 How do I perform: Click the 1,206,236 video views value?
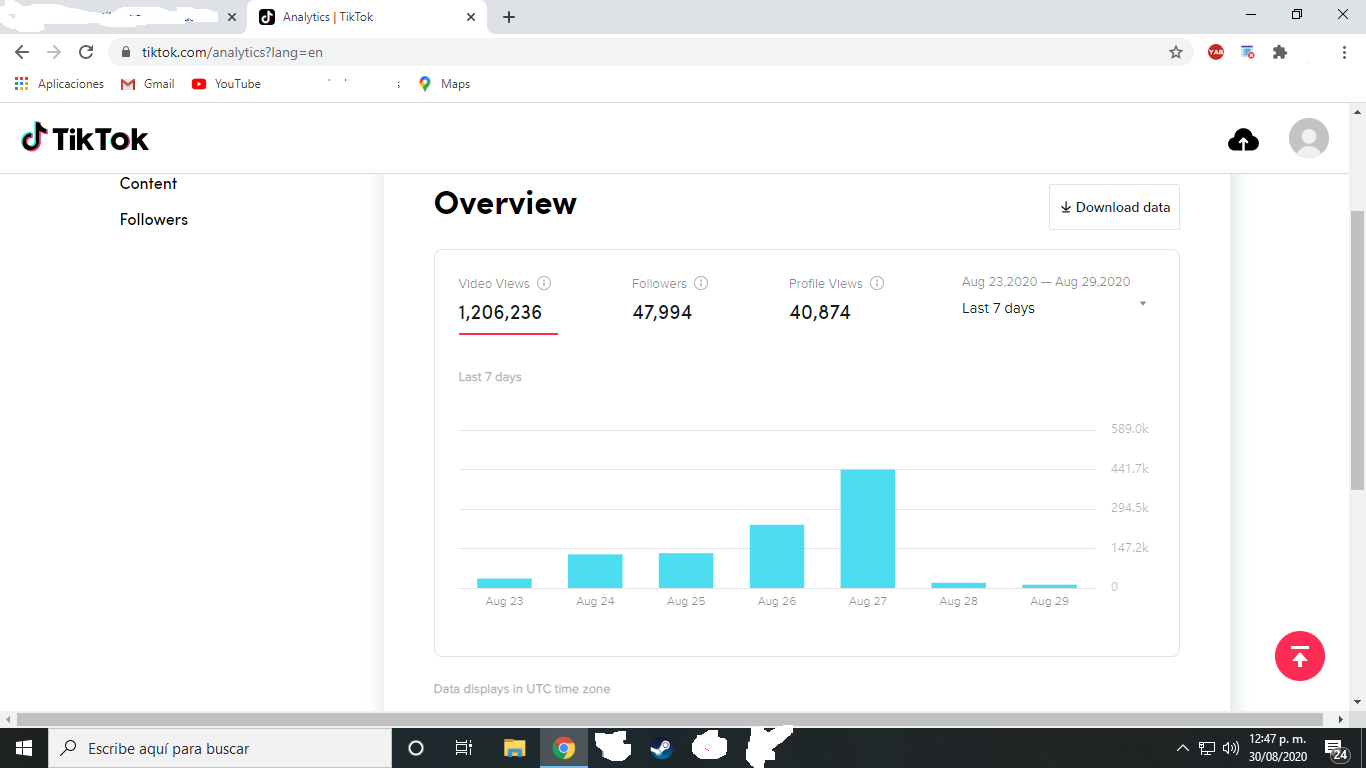(500, 312)
